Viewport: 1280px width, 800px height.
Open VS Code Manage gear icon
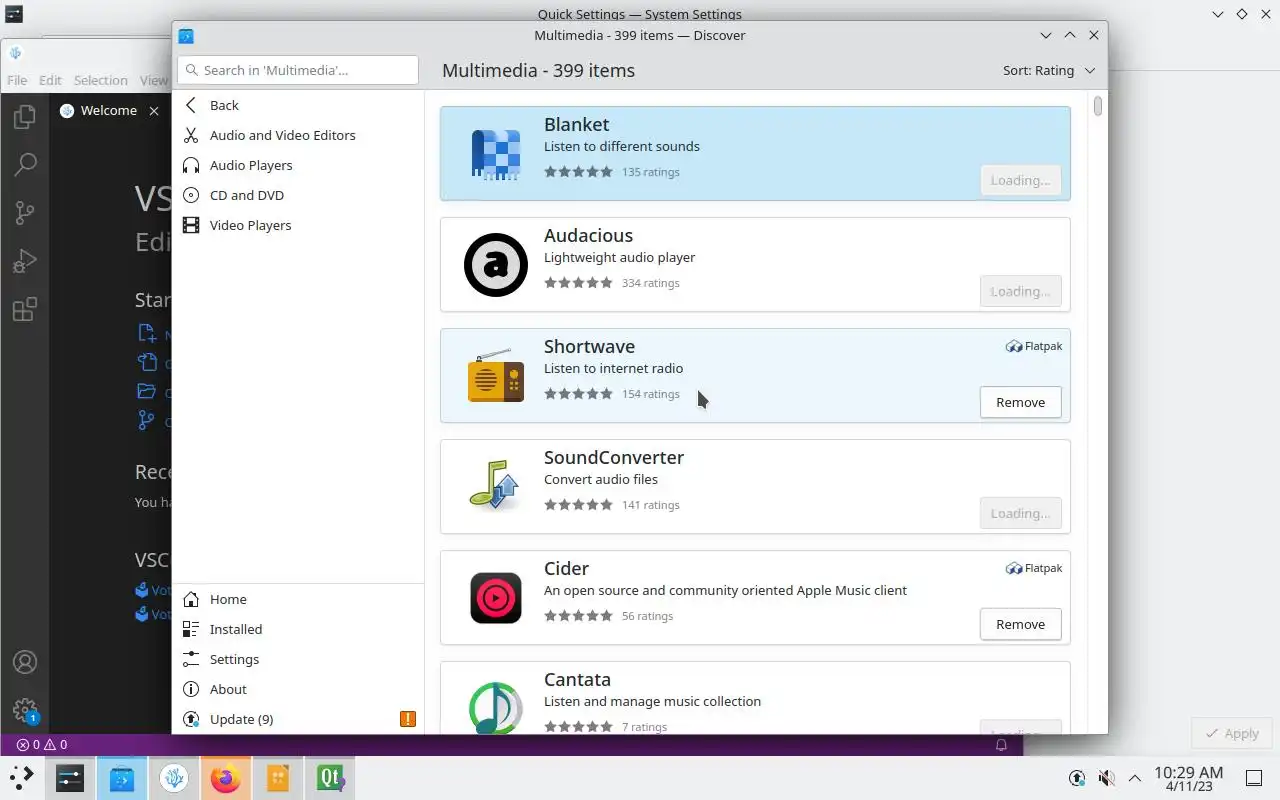25,710
